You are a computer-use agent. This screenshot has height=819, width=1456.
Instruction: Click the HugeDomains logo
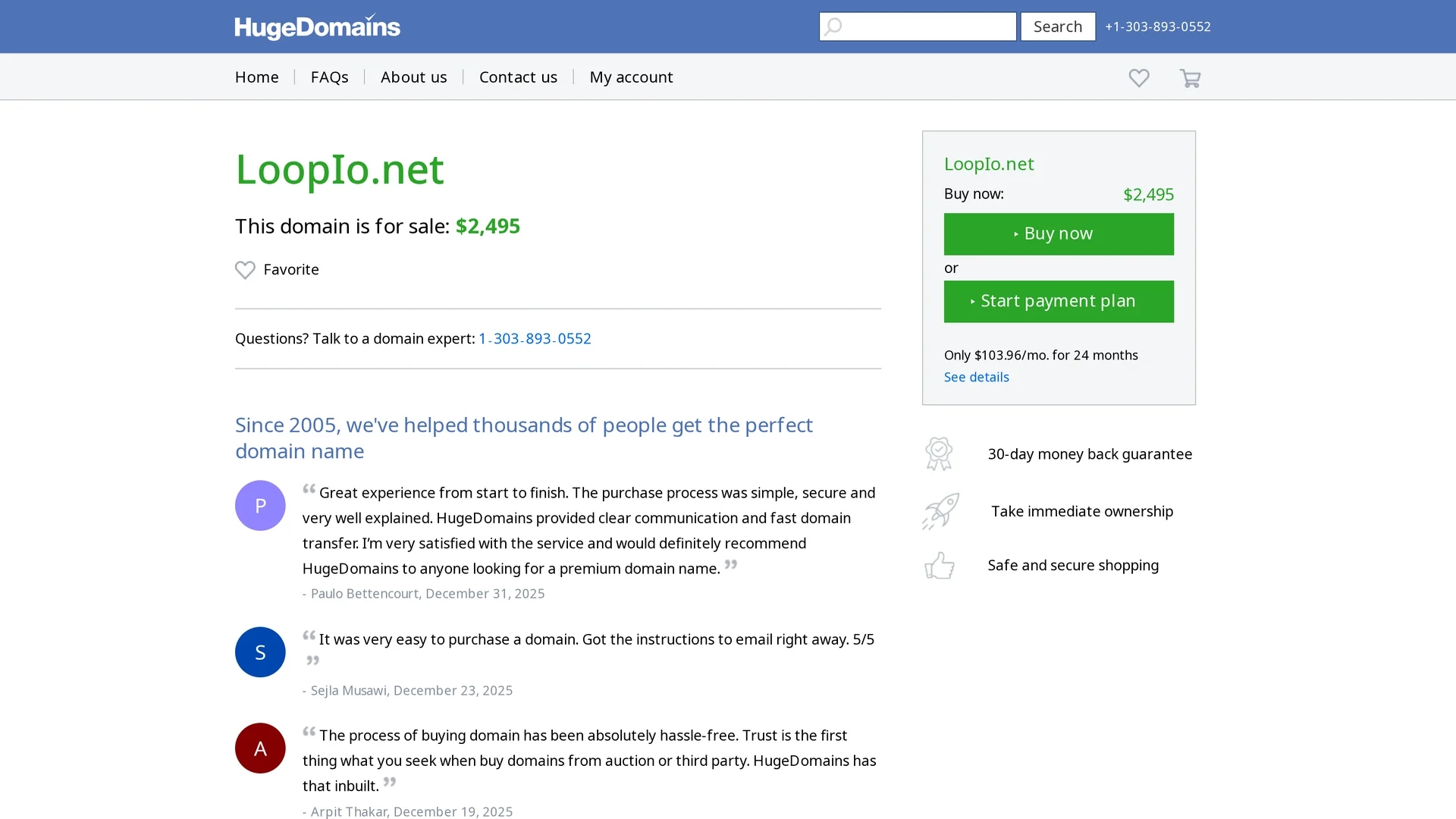tap(317, 27)
